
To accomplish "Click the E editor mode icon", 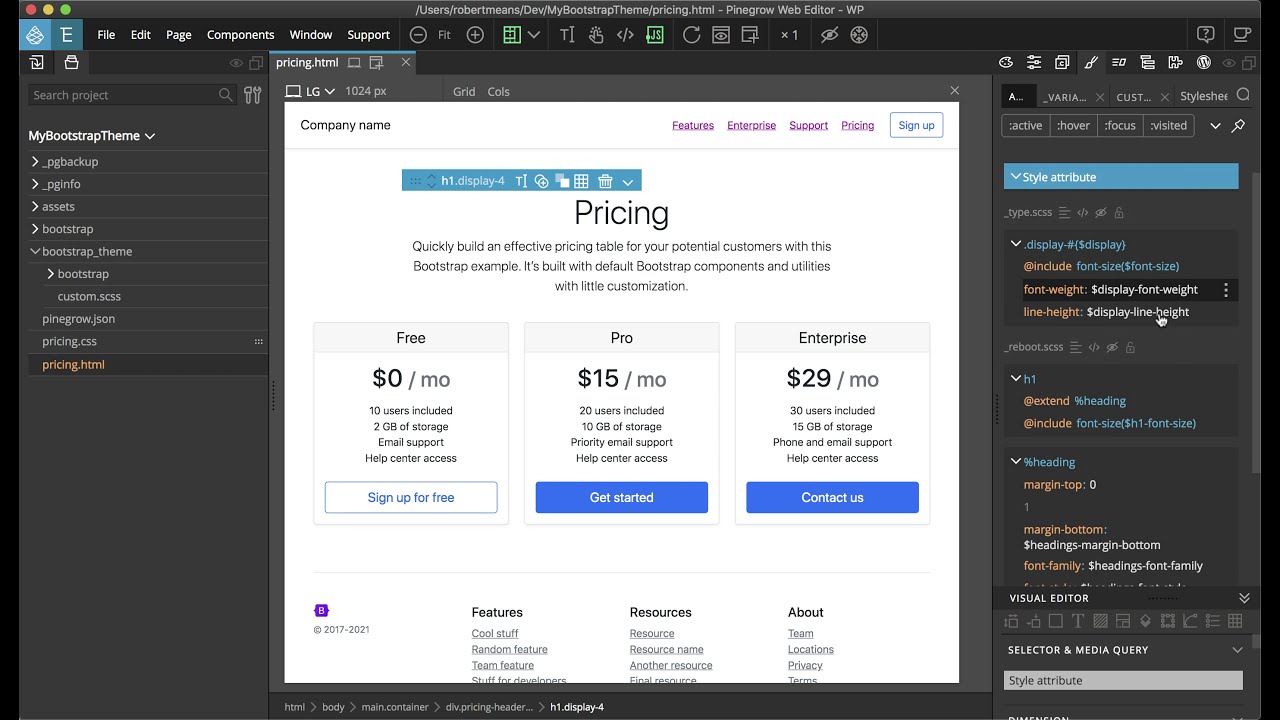I will (66, 34).
